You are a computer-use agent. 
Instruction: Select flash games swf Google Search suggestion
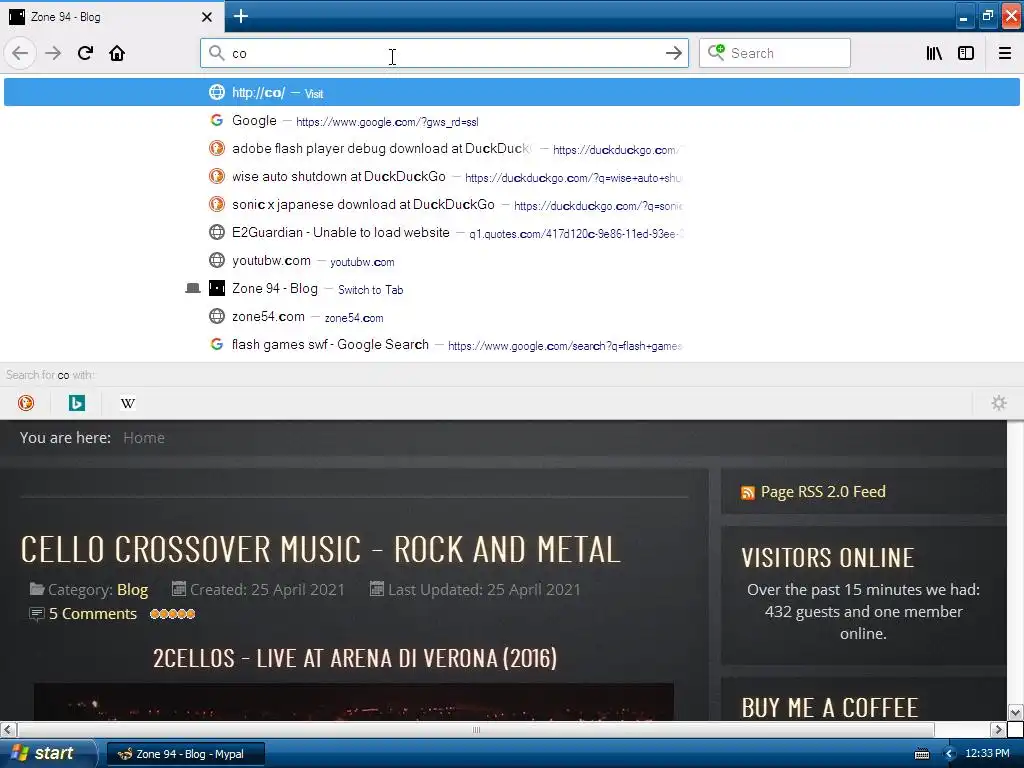pyautogui.click(x=512, y=345)
